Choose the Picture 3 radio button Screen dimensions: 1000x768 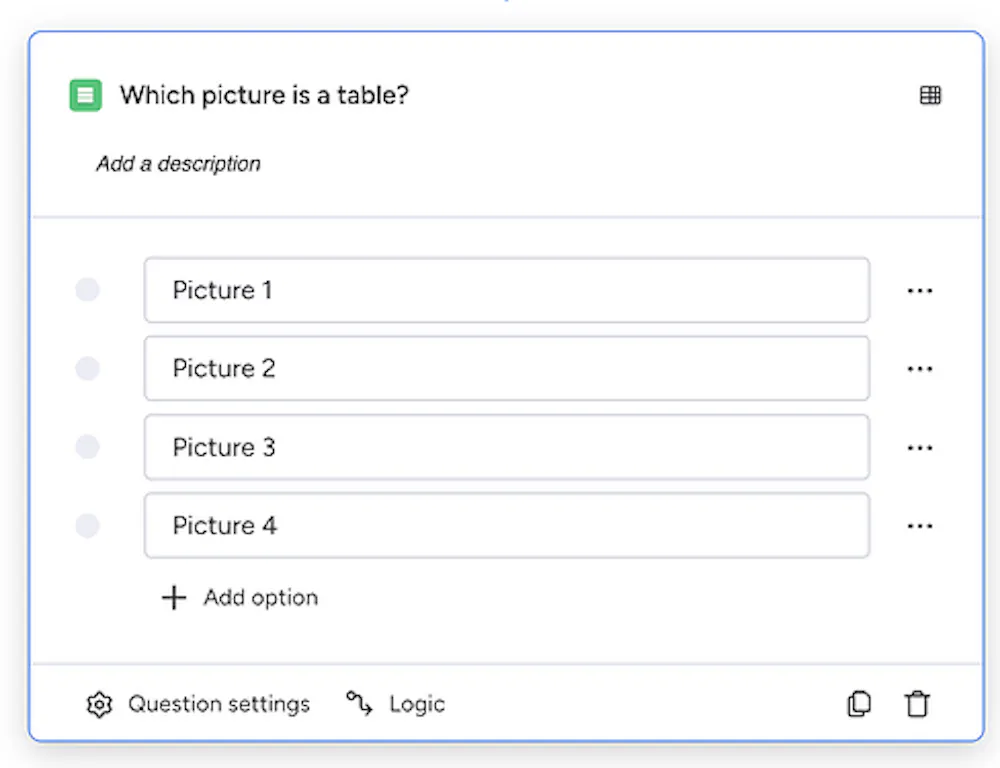[88, 447]
